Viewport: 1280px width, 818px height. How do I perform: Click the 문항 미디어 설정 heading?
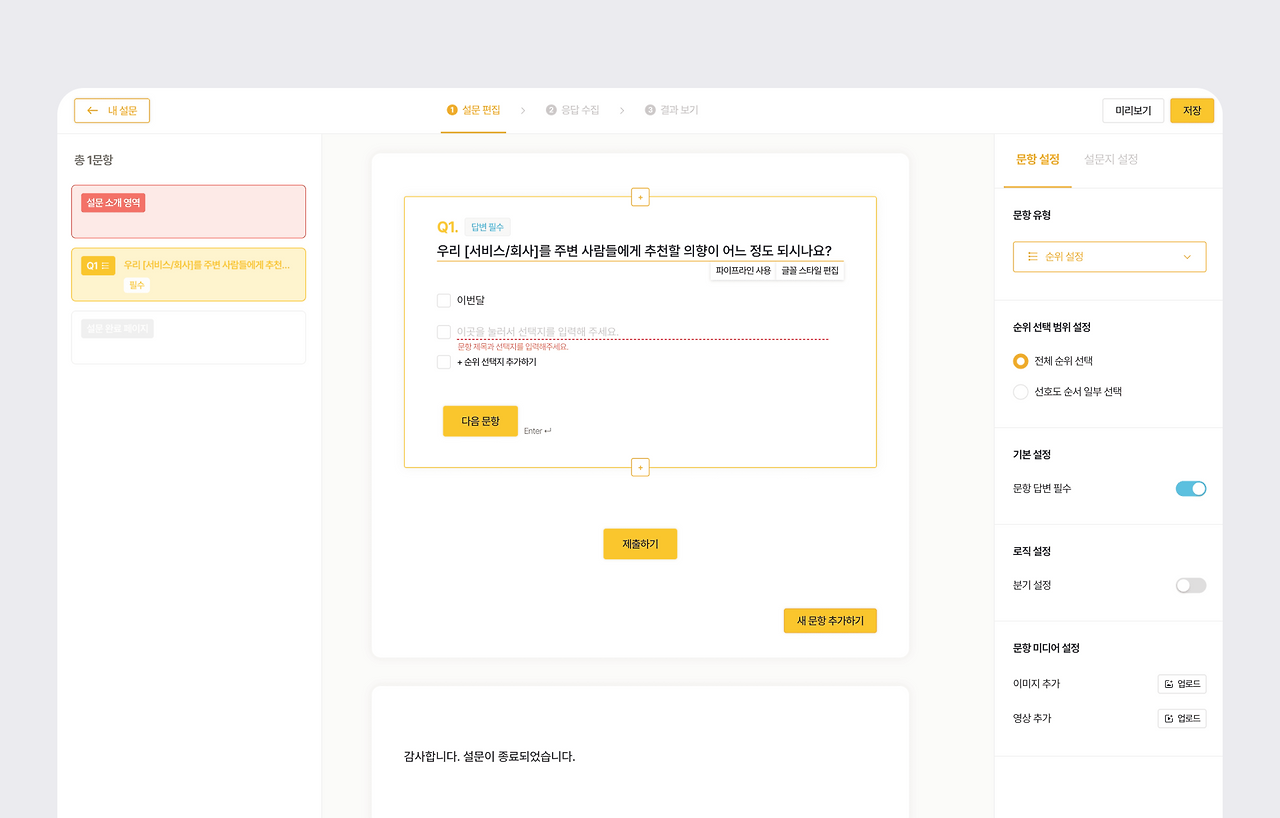point(1046,648)
